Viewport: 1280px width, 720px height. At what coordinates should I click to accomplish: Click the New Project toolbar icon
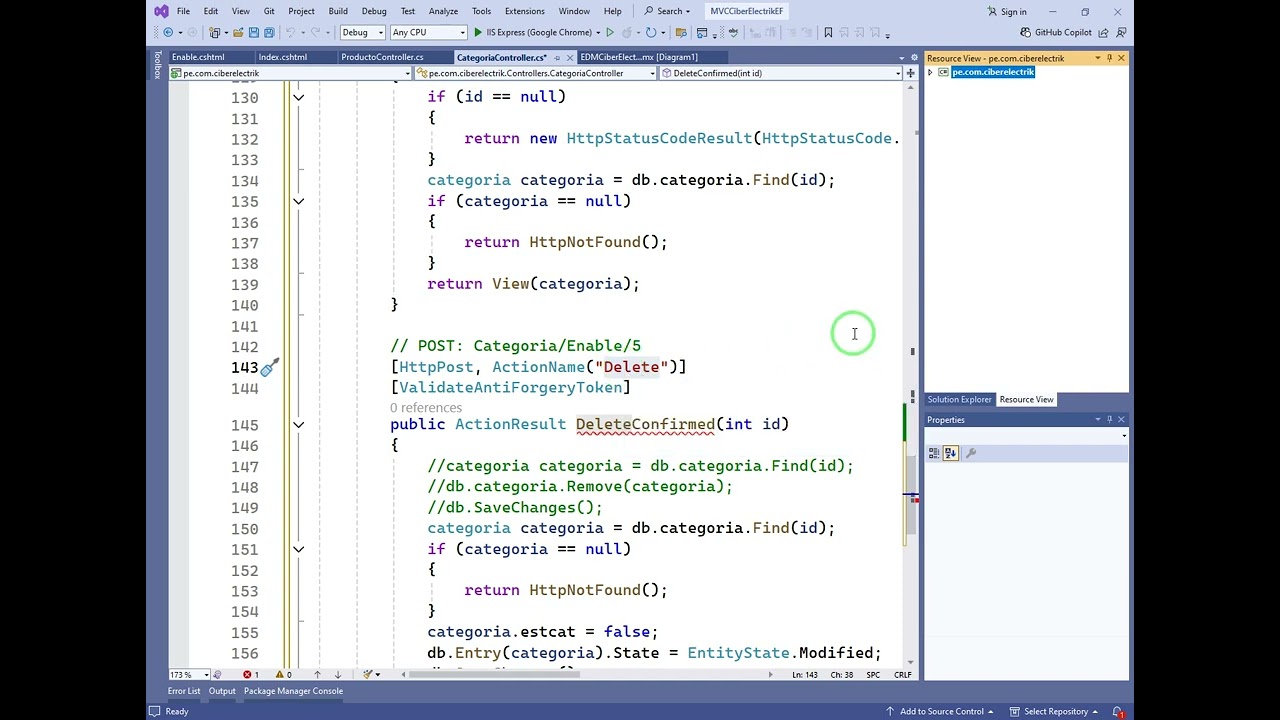pyautogui.click(x=214, y=32)
